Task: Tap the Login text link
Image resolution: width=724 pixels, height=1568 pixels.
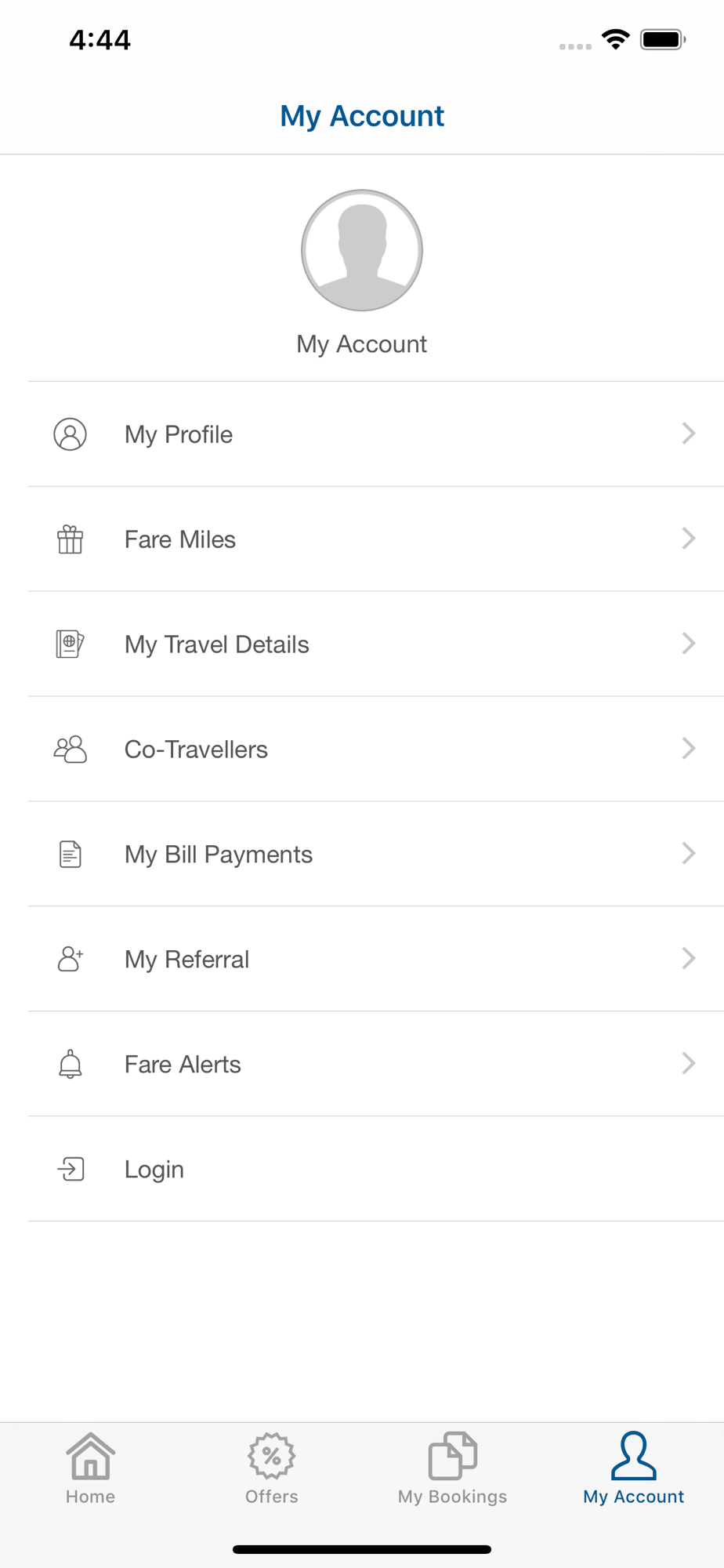Action: coord(154,1170)
